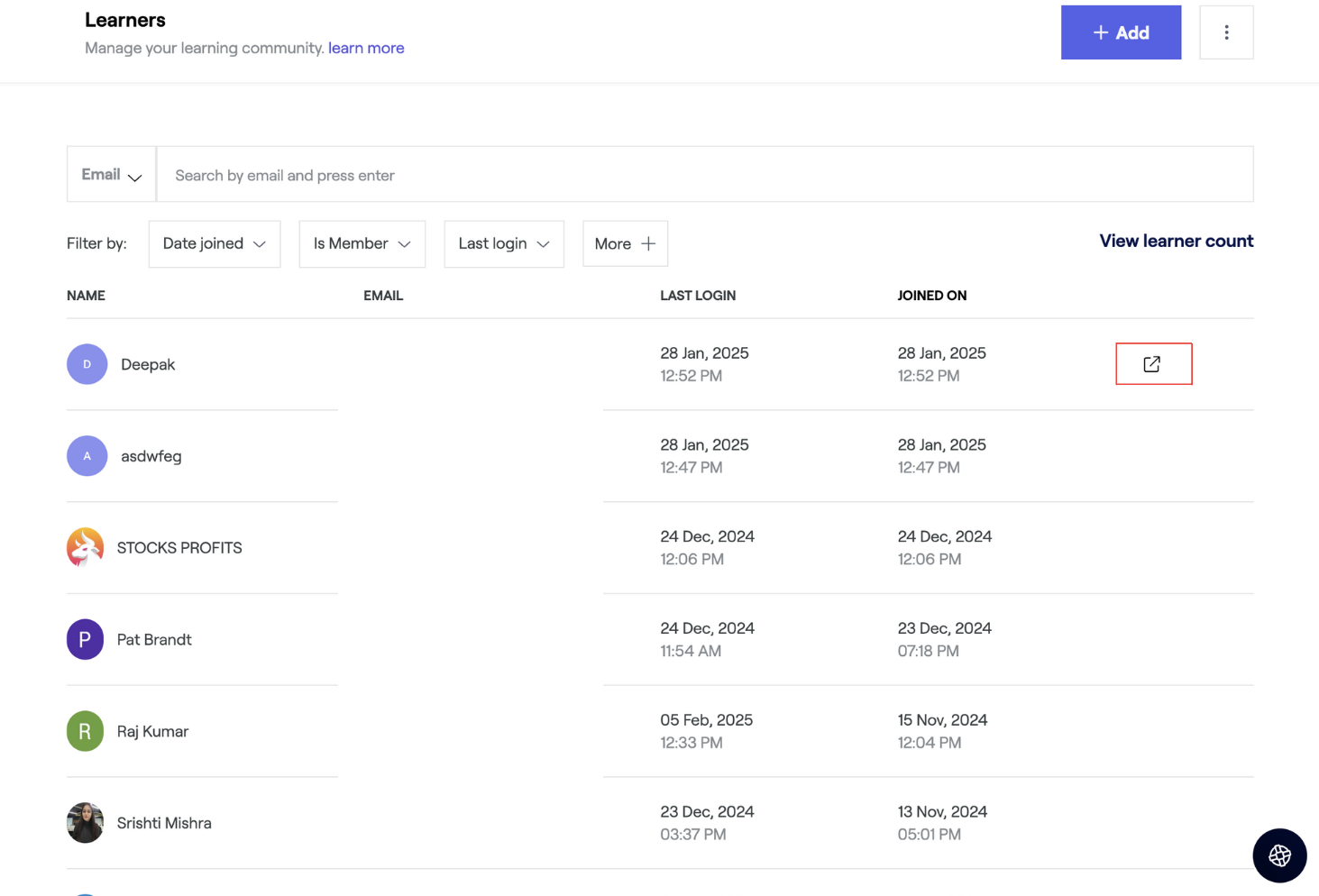Click Srishti Mishra's profile photo
Image resolution: width=1319 pixels, height=896 pixels.
[x=86, y=823]
